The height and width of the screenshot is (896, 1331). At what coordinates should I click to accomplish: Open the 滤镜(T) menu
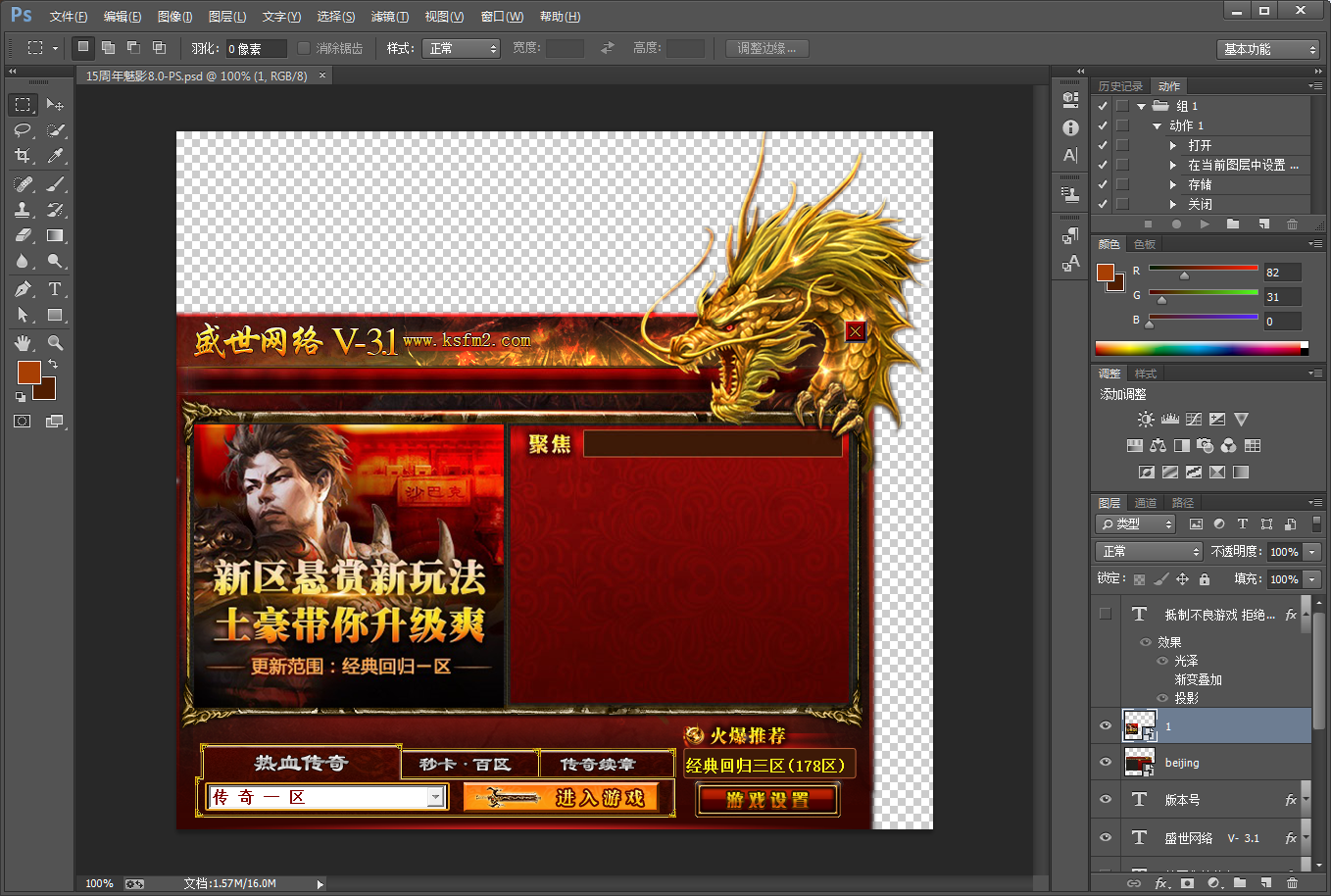(x=390, y=17)
